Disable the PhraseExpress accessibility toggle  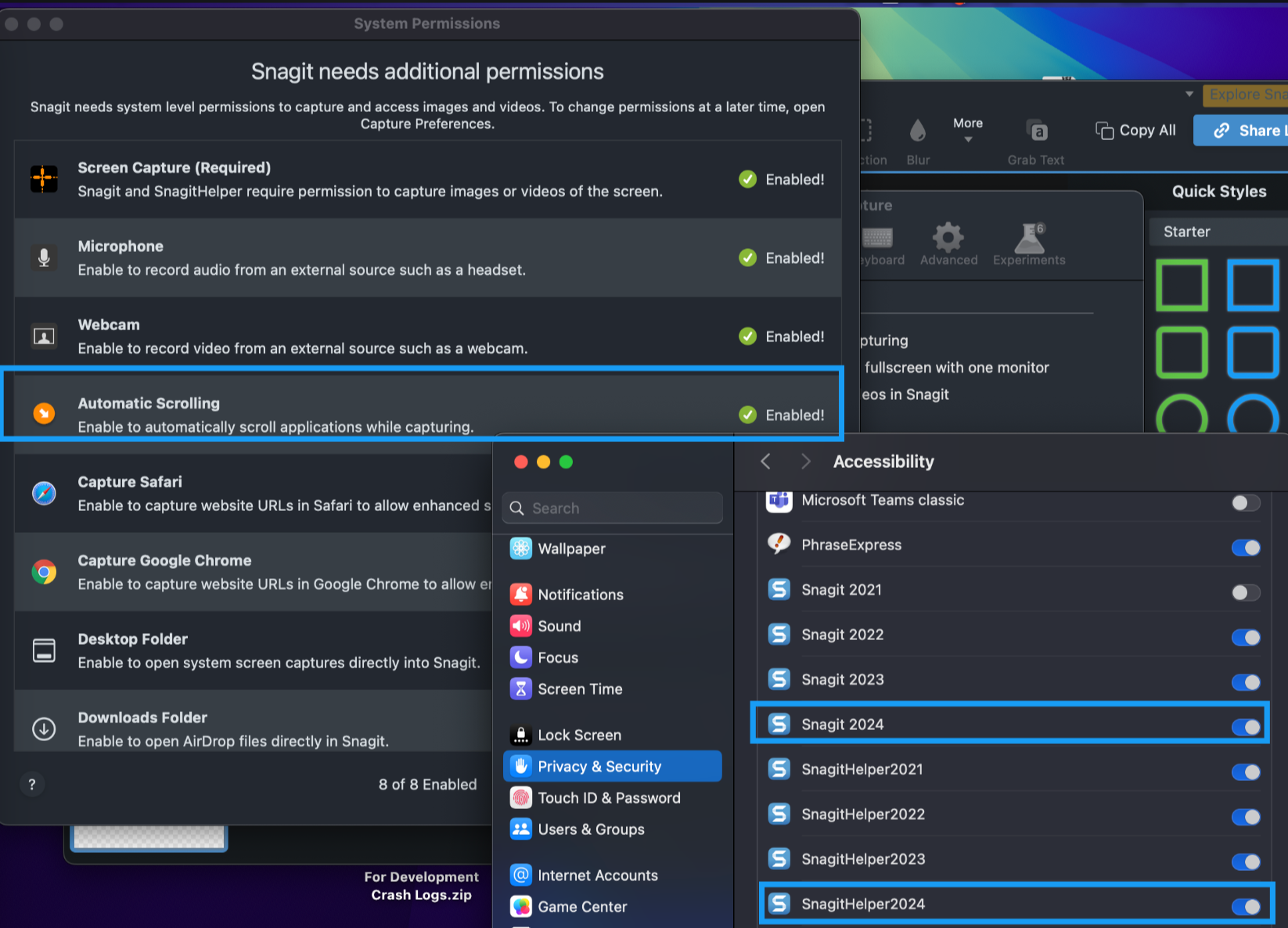[1245, 548]
